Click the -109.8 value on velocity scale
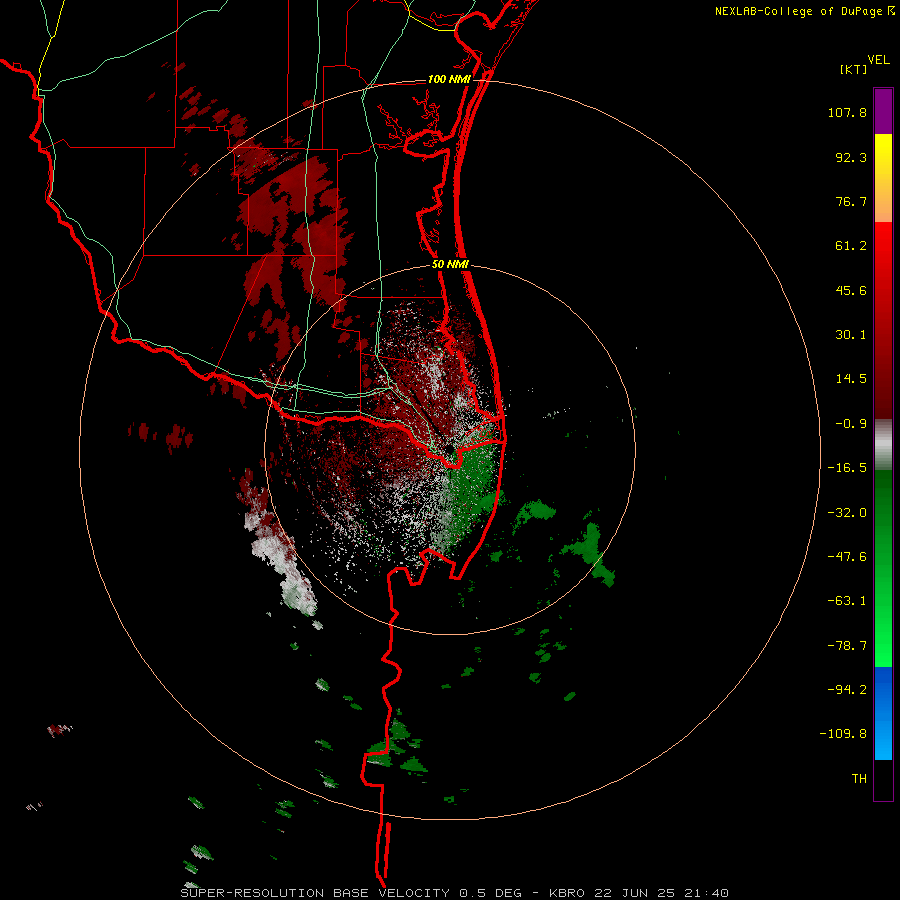The width and height of the screenshot is (900, 900). (843, 734)
